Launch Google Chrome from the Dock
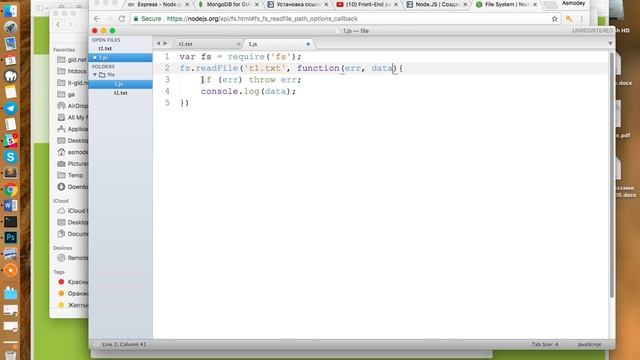Image resolution: width=640 pixels, height=360 pixels. [x=10, y=189]
